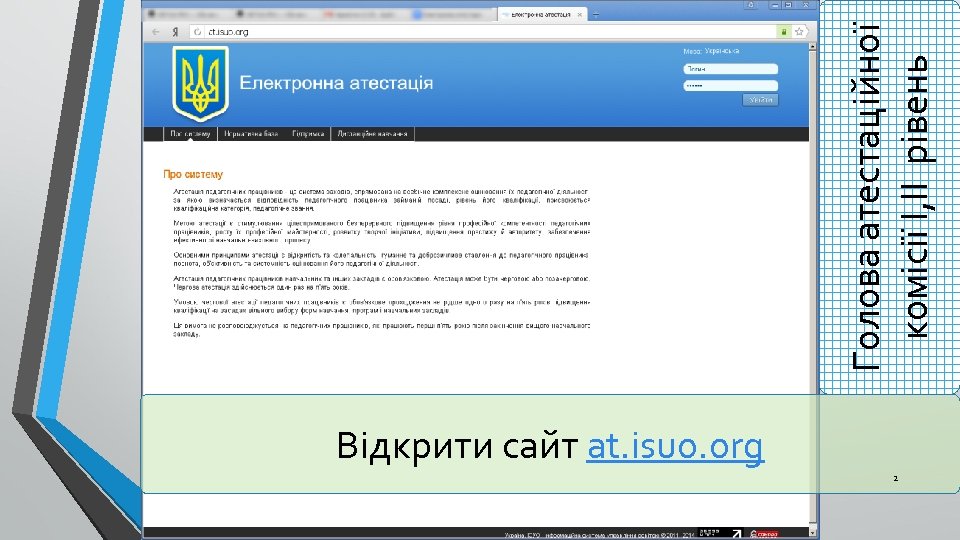960x540 pixels.
Task: Go back with the browser back arrow
Action: [x=156, y=32]
